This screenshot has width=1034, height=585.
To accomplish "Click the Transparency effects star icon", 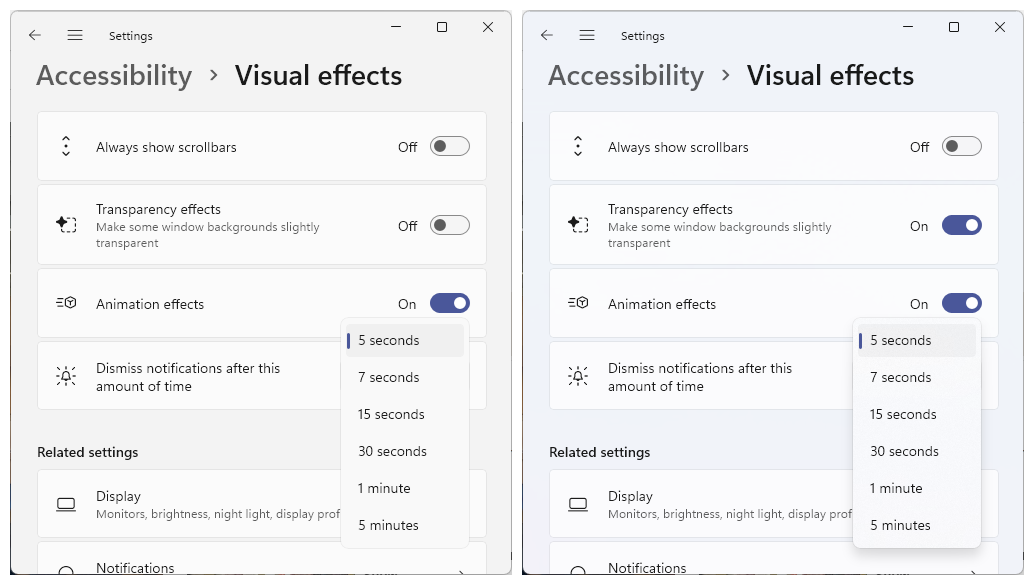I will (x=65, y=224).
